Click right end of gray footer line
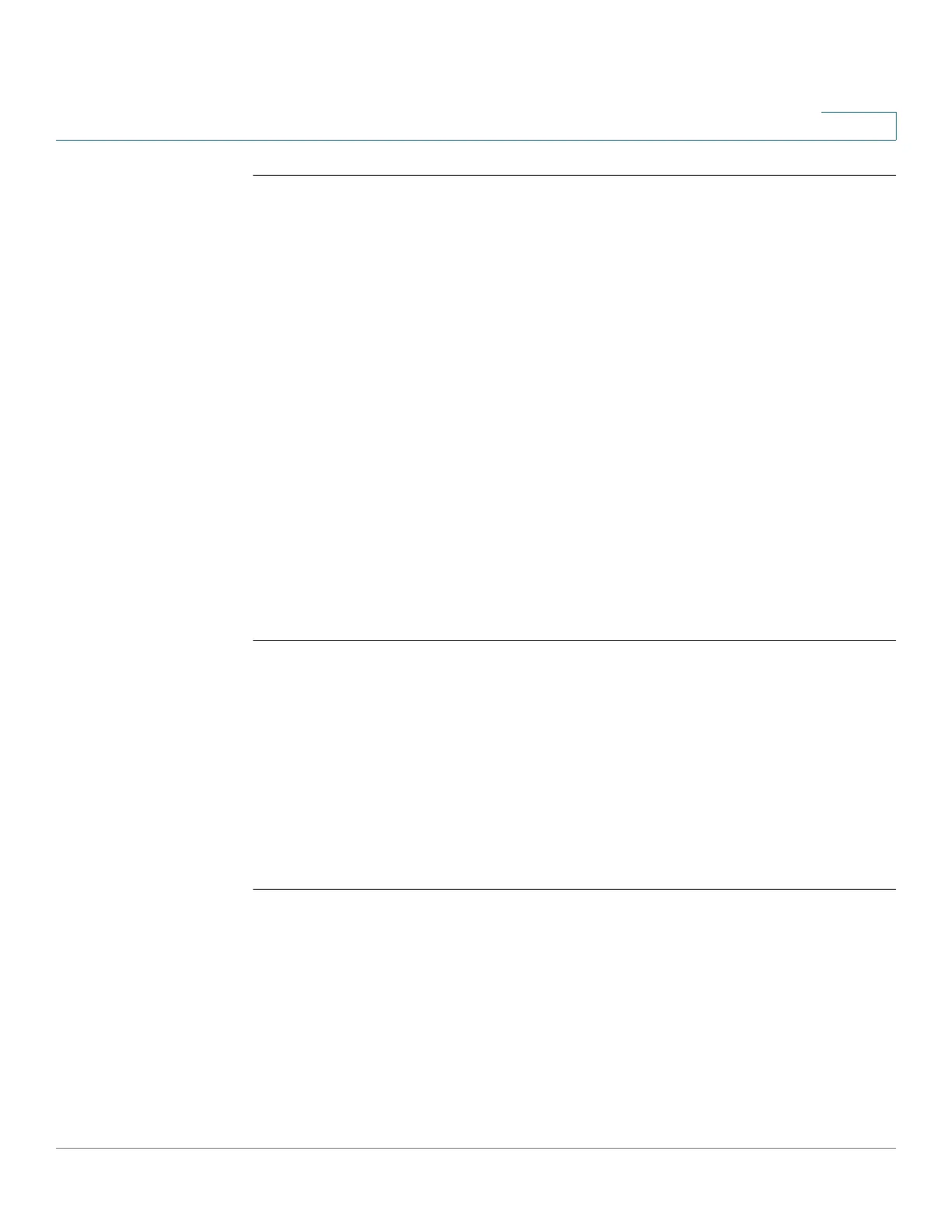Viewport: 952px width, 1232px height. click(893, 1148)
